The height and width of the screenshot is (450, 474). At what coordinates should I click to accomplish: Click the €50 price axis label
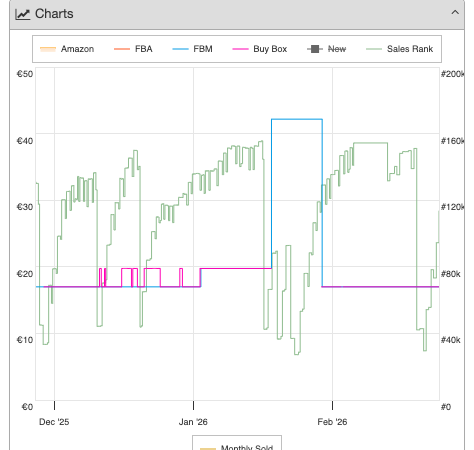[25, 74]
